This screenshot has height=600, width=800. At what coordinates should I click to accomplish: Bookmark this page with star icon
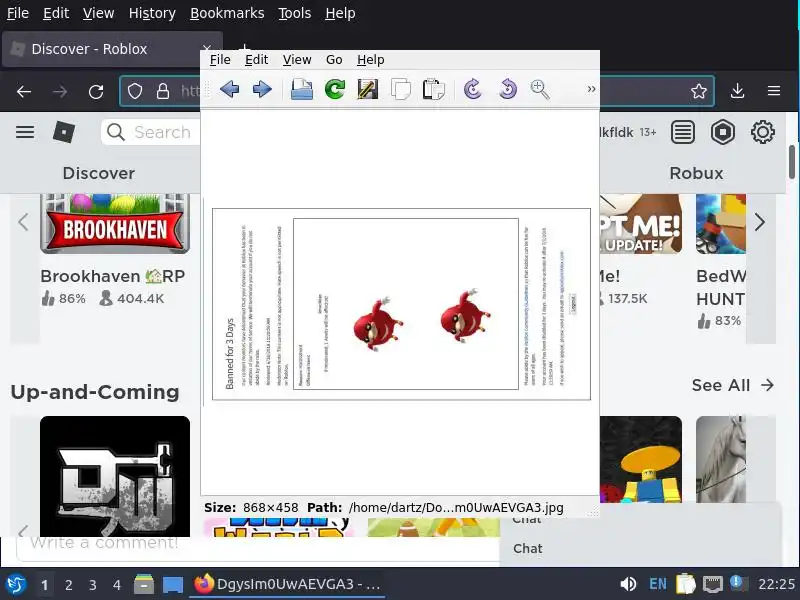click(x=698, y=92)
